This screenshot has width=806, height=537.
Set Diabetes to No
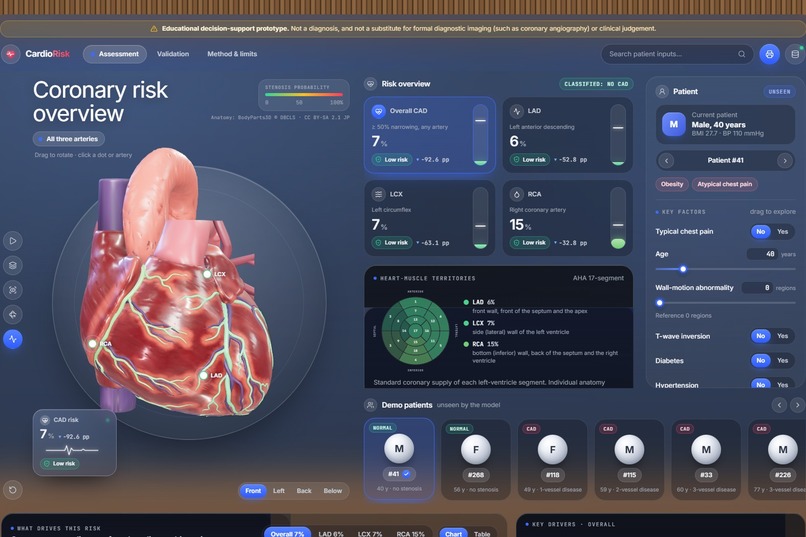761,361
